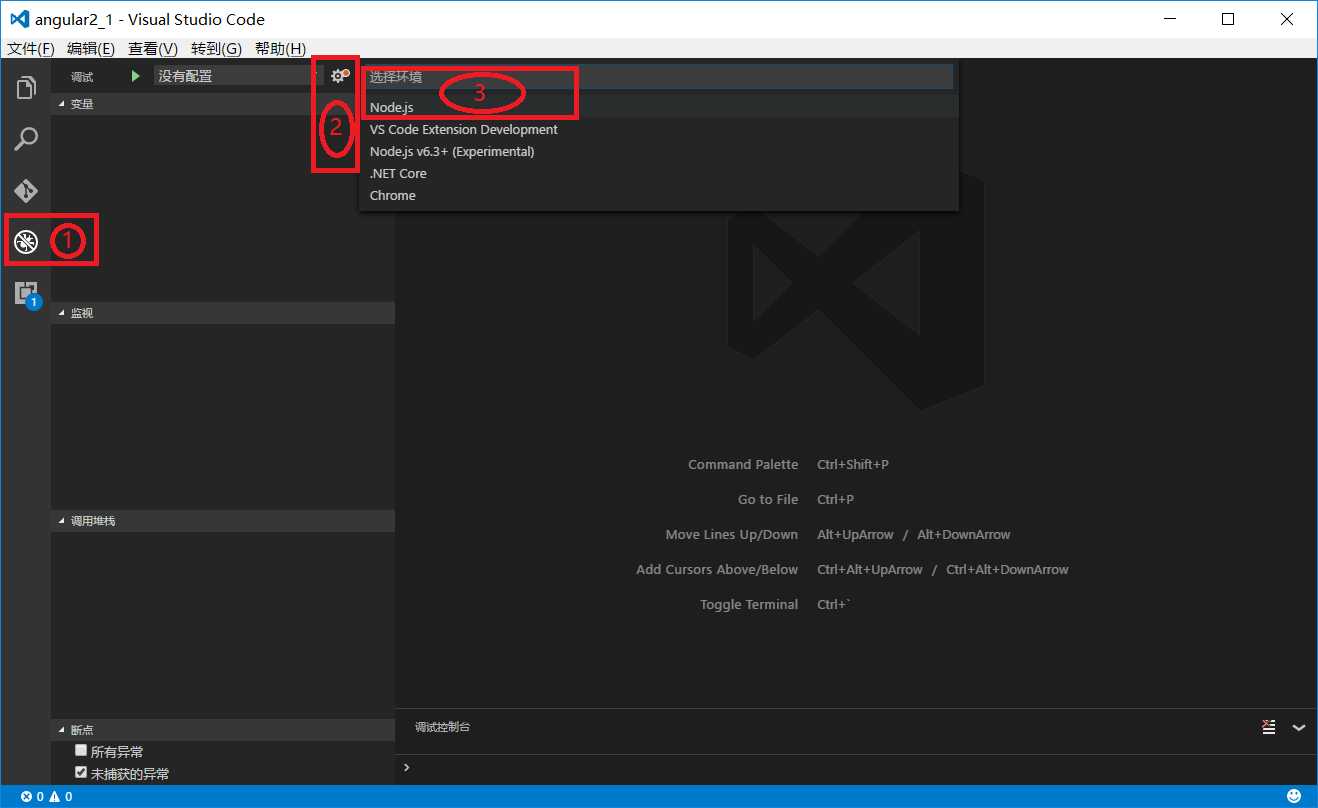Open the 文件(F) menu
Viewport: 1318px width, 808px height.
[x=30, y=48]
